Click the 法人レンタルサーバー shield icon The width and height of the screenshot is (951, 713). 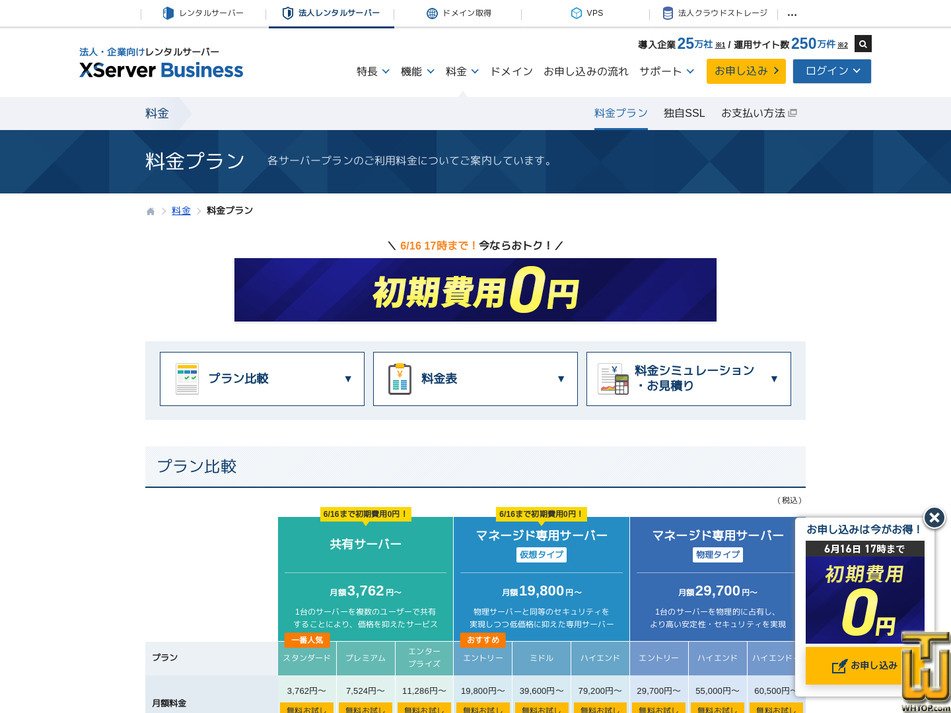[x=288, y=13]
